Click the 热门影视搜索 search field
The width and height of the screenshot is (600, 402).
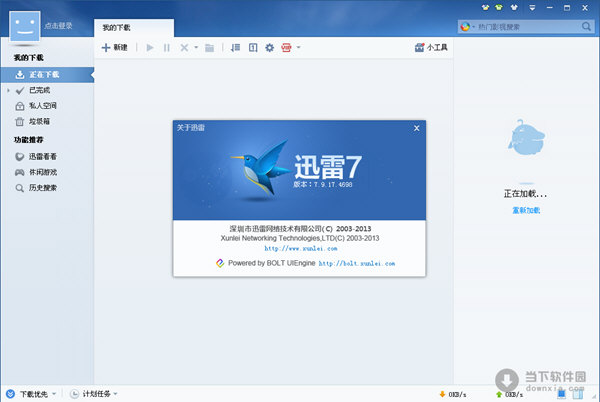(528, 27)
